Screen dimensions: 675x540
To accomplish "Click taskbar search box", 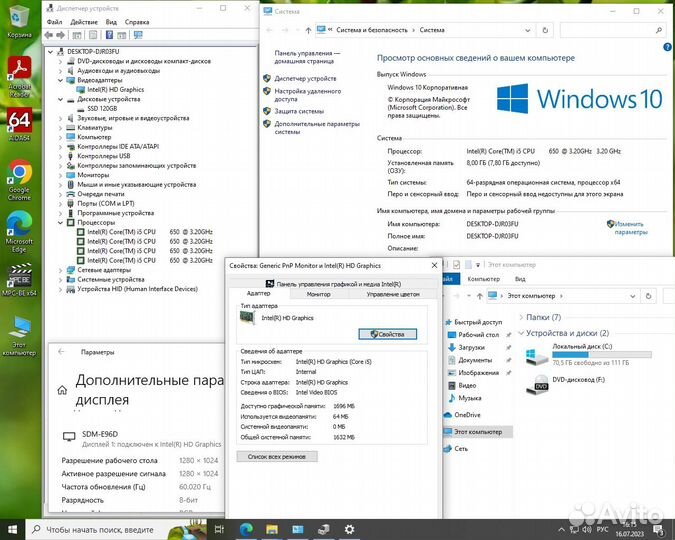I will 116,529.
